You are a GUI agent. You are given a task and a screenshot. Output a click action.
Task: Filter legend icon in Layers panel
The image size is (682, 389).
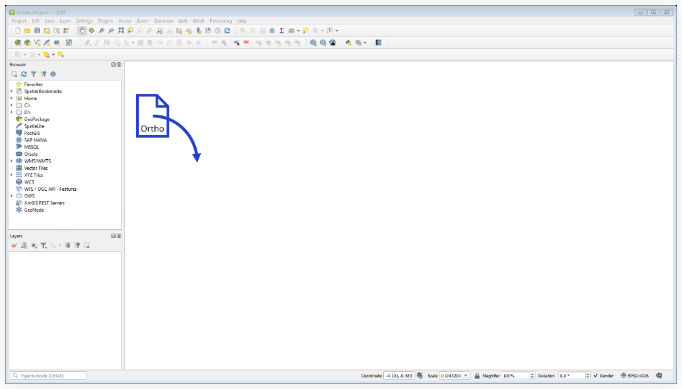click(x=43, y=245)
